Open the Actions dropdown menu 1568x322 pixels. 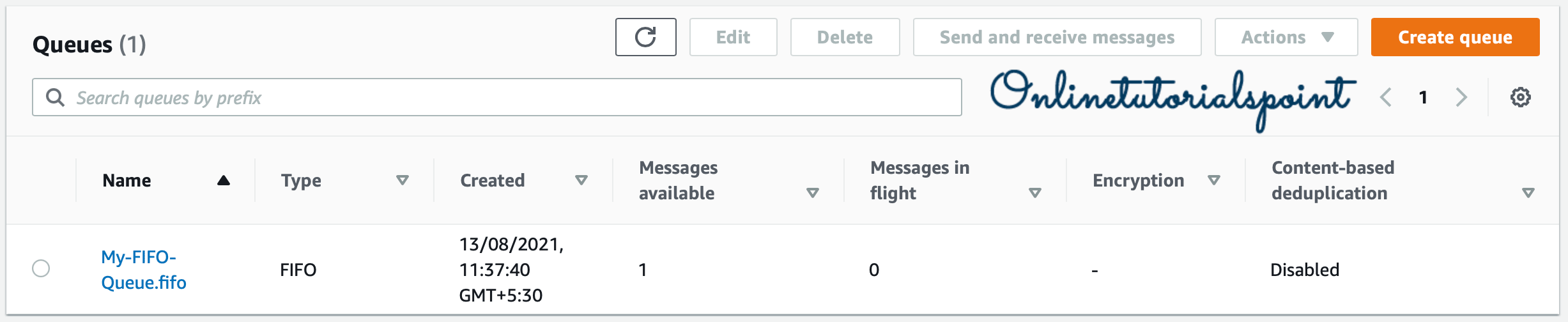click(1286, 37)
